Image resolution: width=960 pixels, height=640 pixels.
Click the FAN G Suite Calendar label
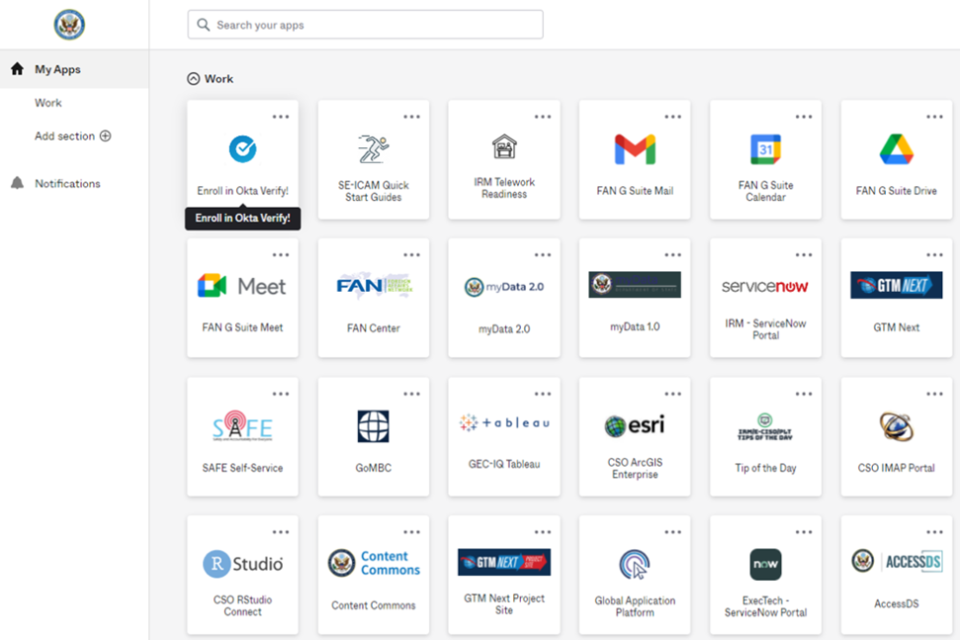tap(765, 191)
